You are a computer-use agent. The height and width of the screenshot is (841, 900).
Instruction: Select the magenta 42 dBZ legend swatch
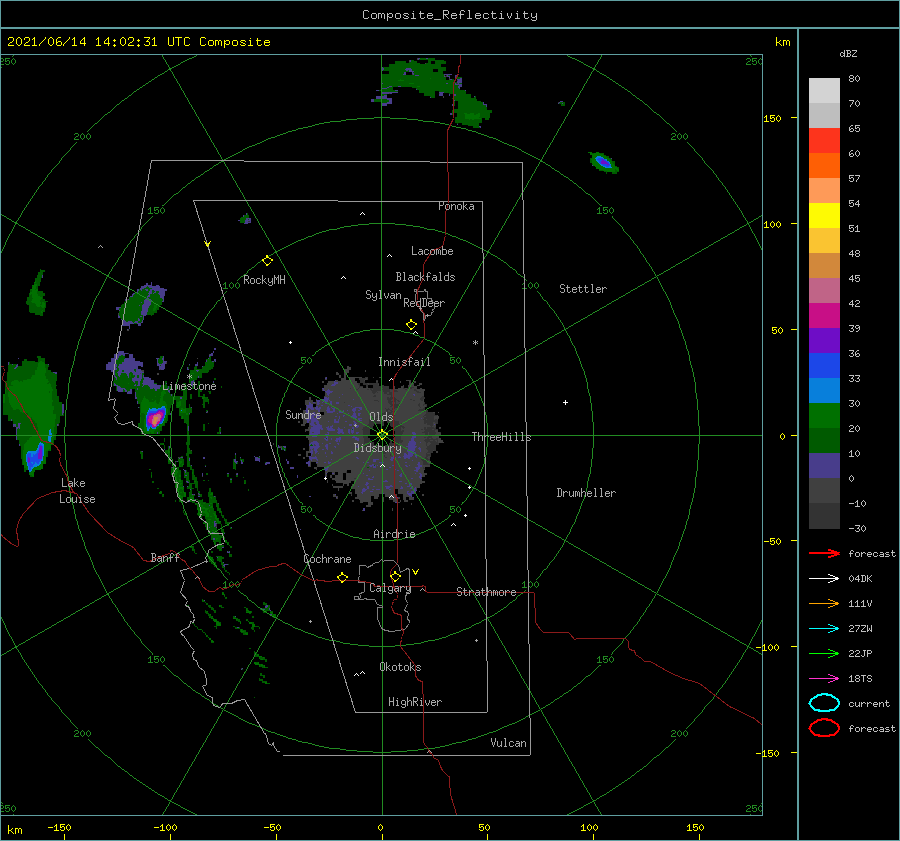pyautogui.click(x=824, y=315)
